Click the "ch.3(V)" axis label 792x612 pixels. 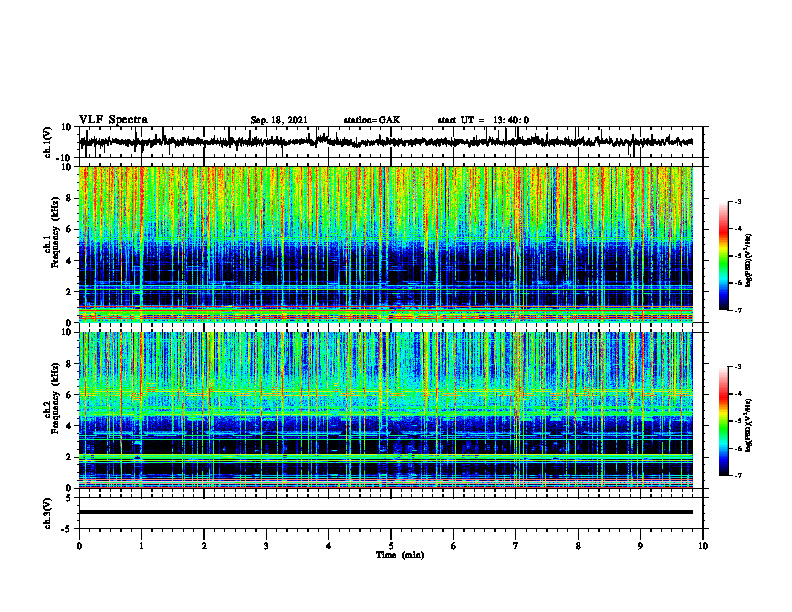coord(48,513)
